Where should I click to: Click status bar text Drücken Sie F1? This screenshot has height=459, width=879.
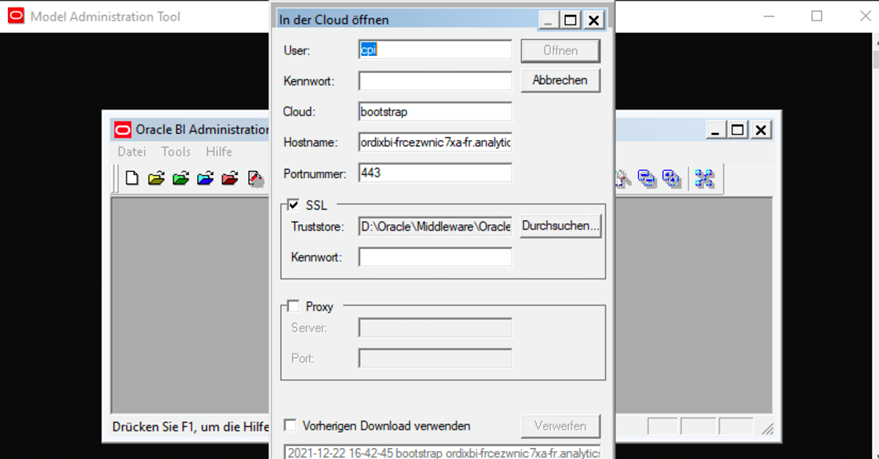(191, 426)
